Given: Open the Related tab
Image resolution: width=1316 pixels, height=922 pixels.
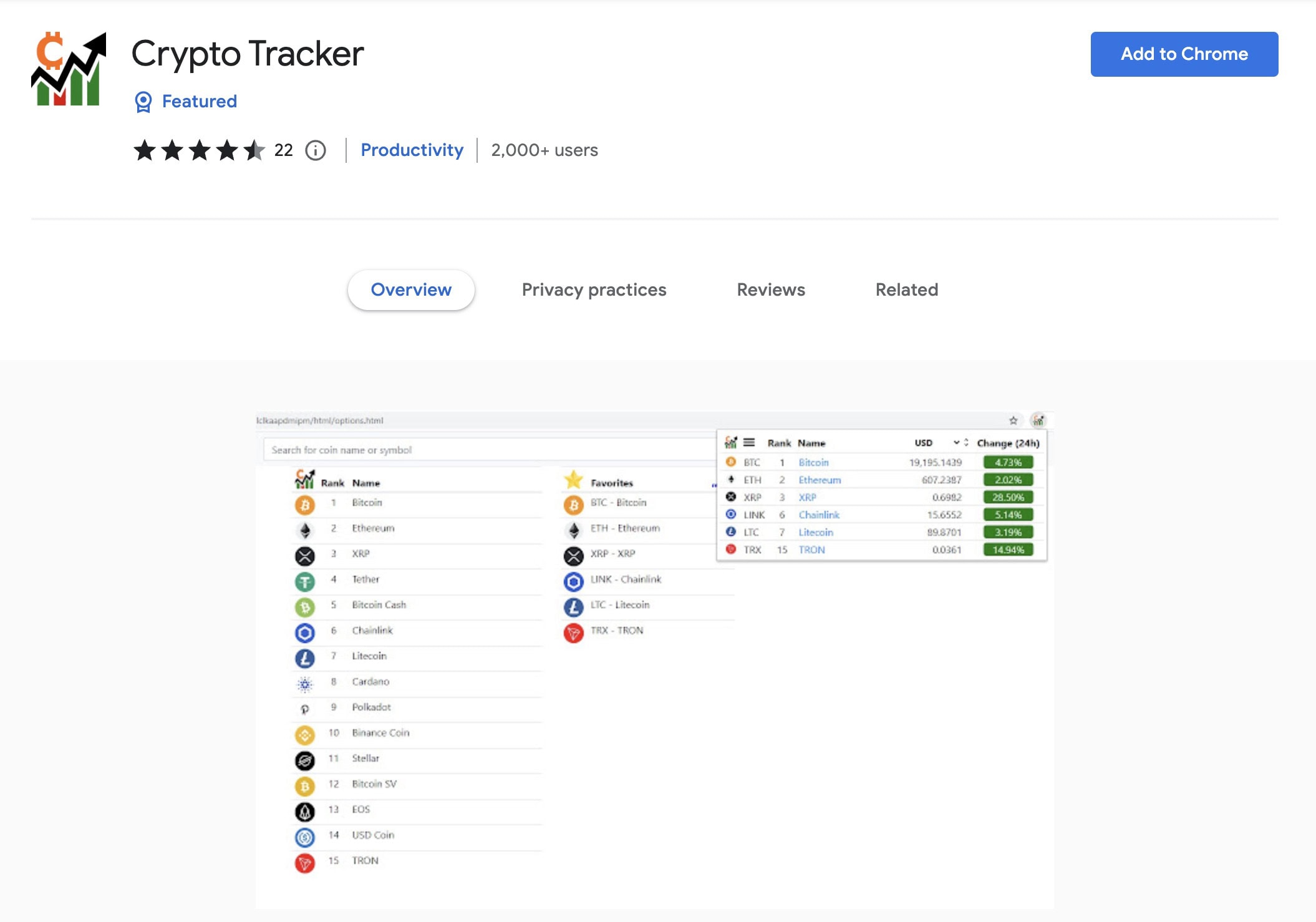Looking at the screenshot, I should (x=905, y=289).
